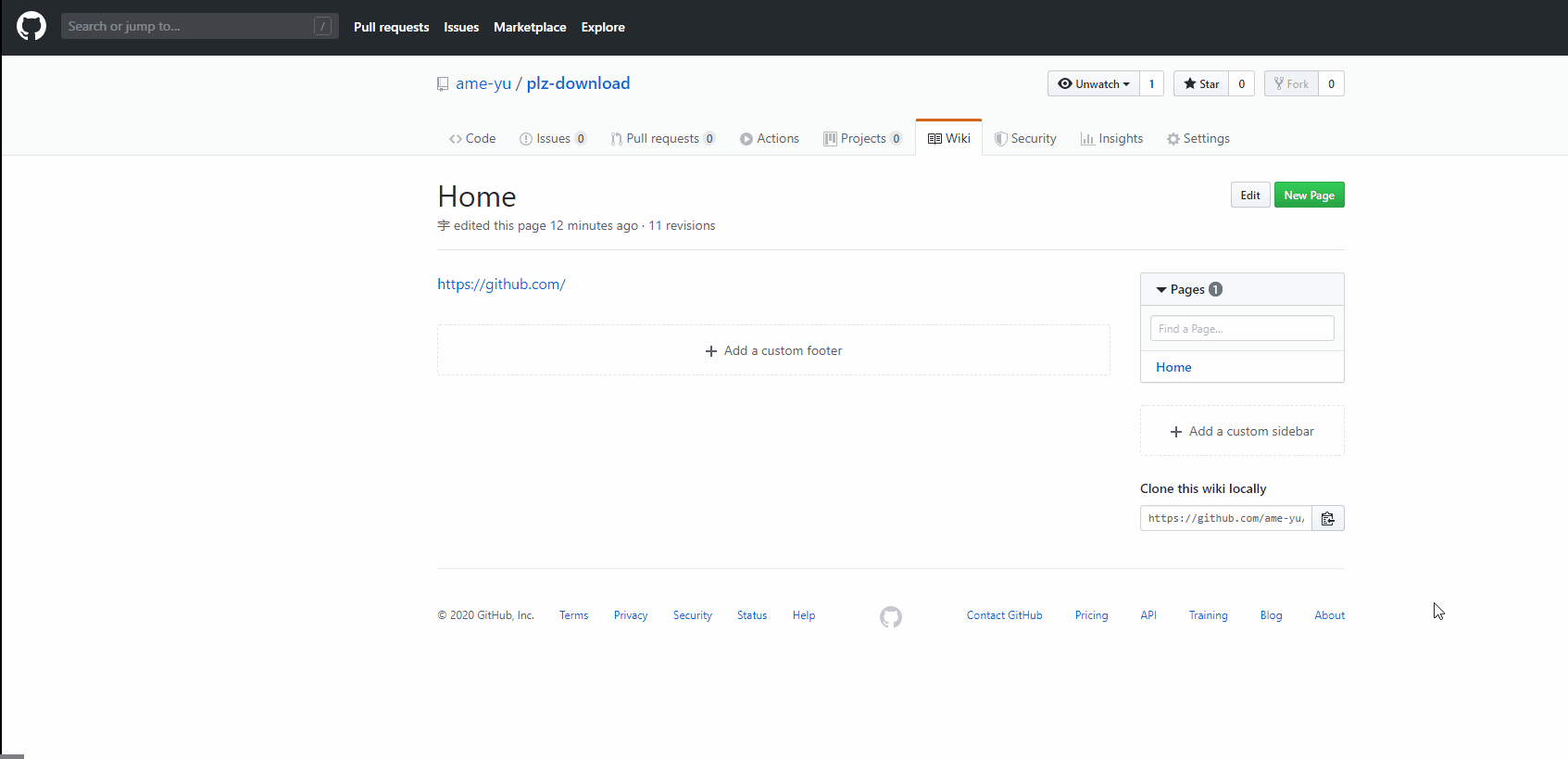Viewport: 1568px width, 759px height.
Task: Click the author name before 'edited this page'
Action: 444,225
